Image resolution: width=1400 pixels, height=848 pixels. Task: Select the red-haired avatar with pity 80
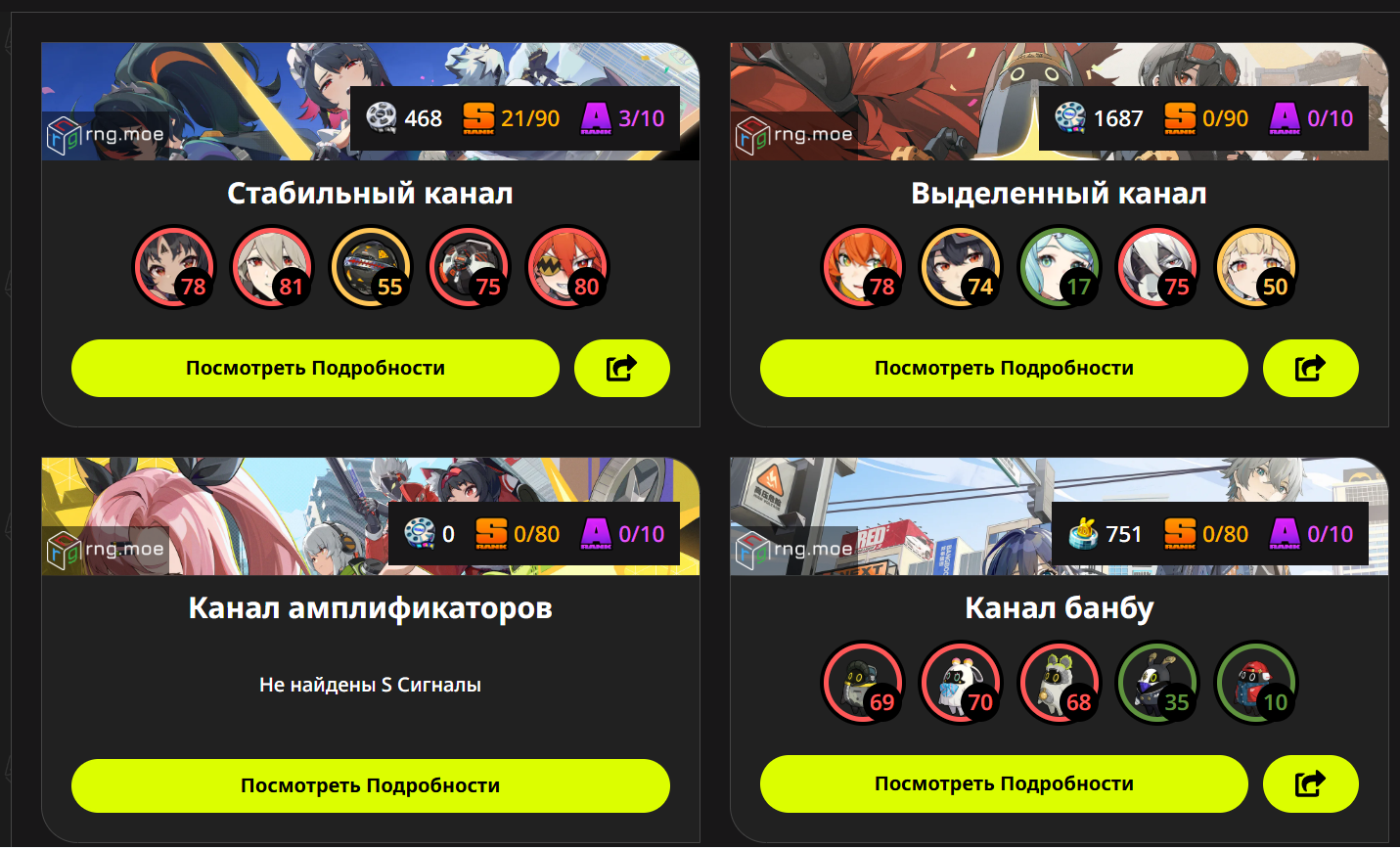point(567,267)
